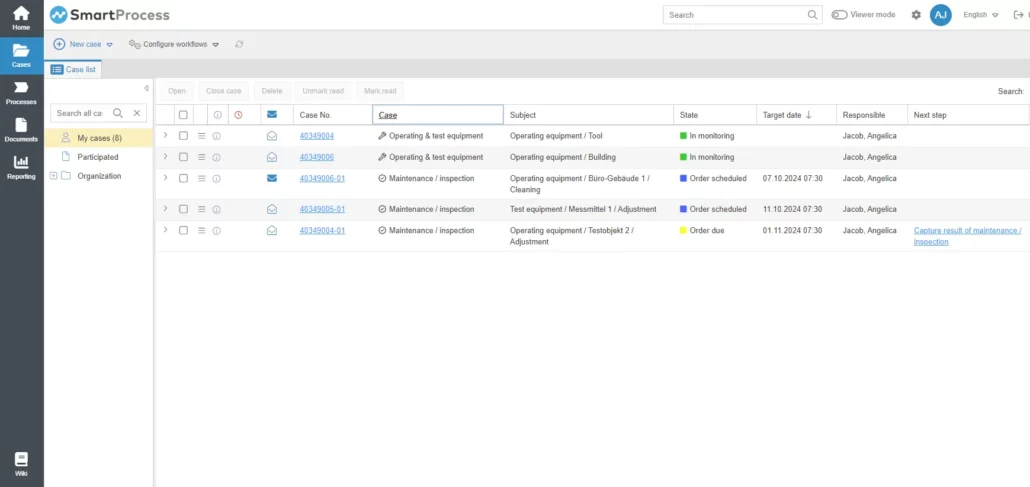Open the row menu for case 40349004
Viewport: 1030px width, 487px height.
click(202, 136)
